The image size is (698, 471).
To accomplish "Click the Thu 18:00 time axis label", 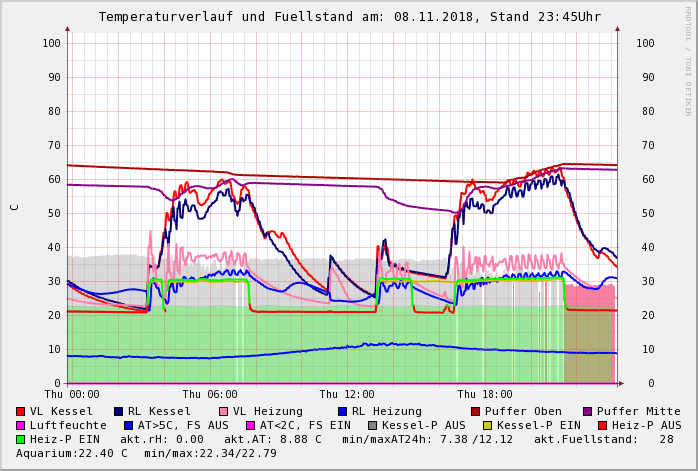I will click(x=485, y=395).
